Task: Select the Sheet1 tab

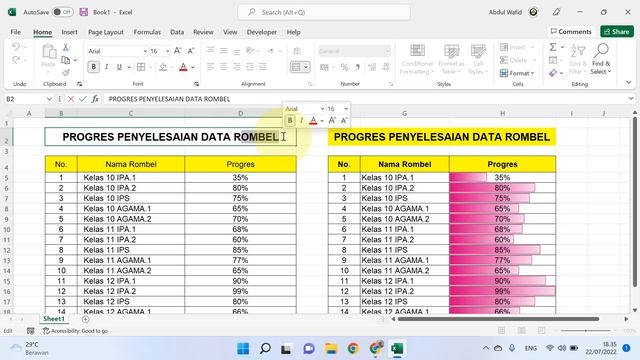Action: coord(54,319)
